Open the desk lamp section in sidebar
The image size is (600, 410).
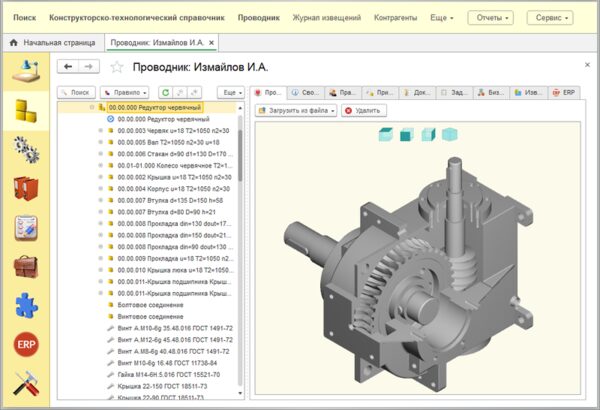tap(26, 73)
